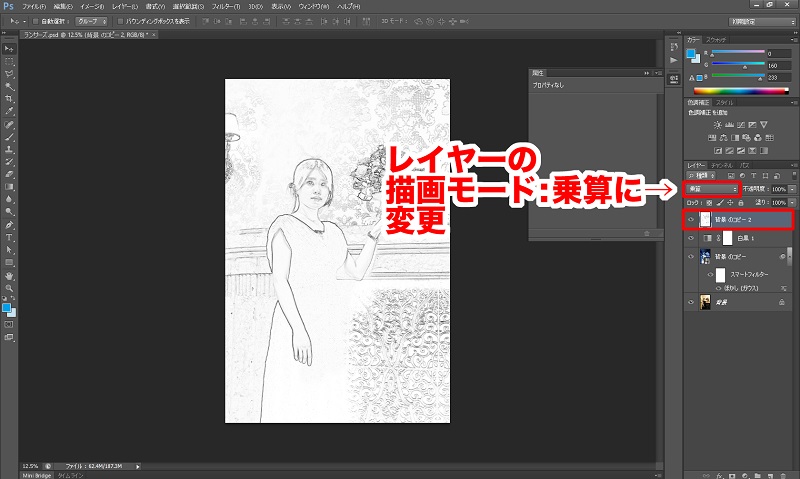This screenshot has width=800, height=479.
Task: Select the Clone Stamp tool
Action: pyautogui.click(x=9, y=150)
